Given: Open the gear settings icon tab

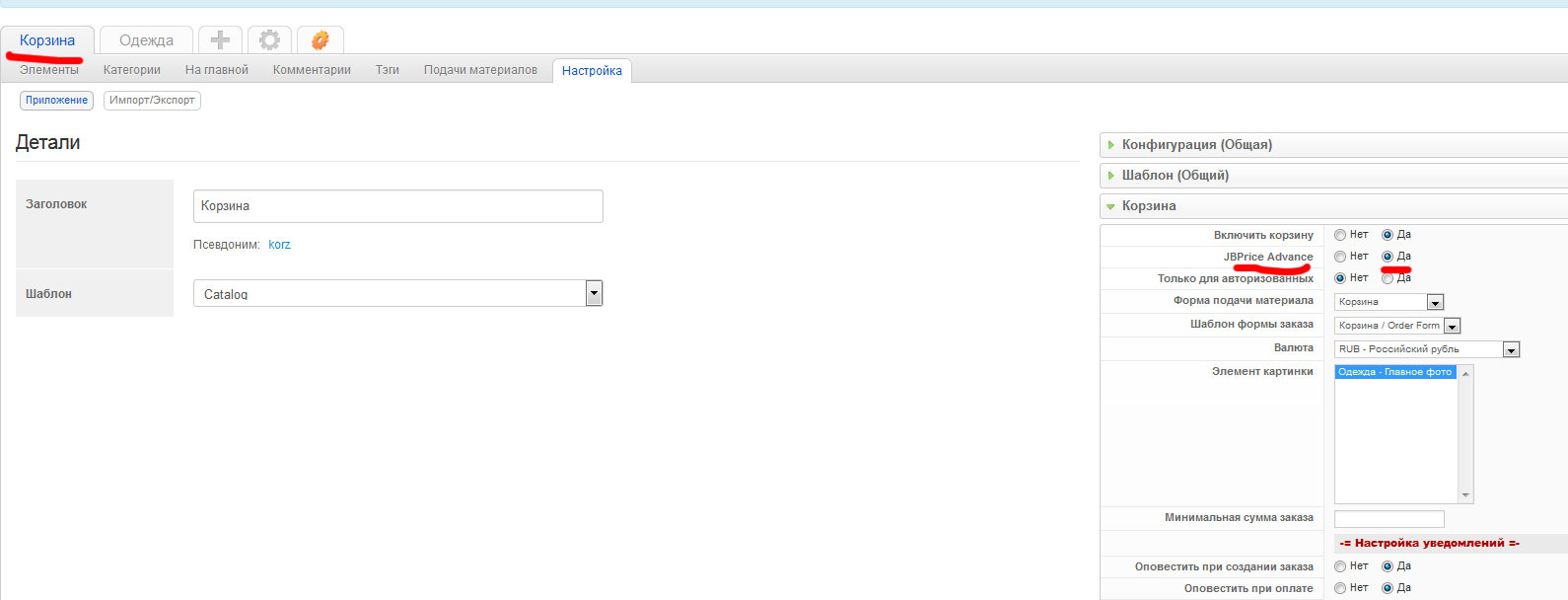Looking at the screenshot, I should (269, 40).
